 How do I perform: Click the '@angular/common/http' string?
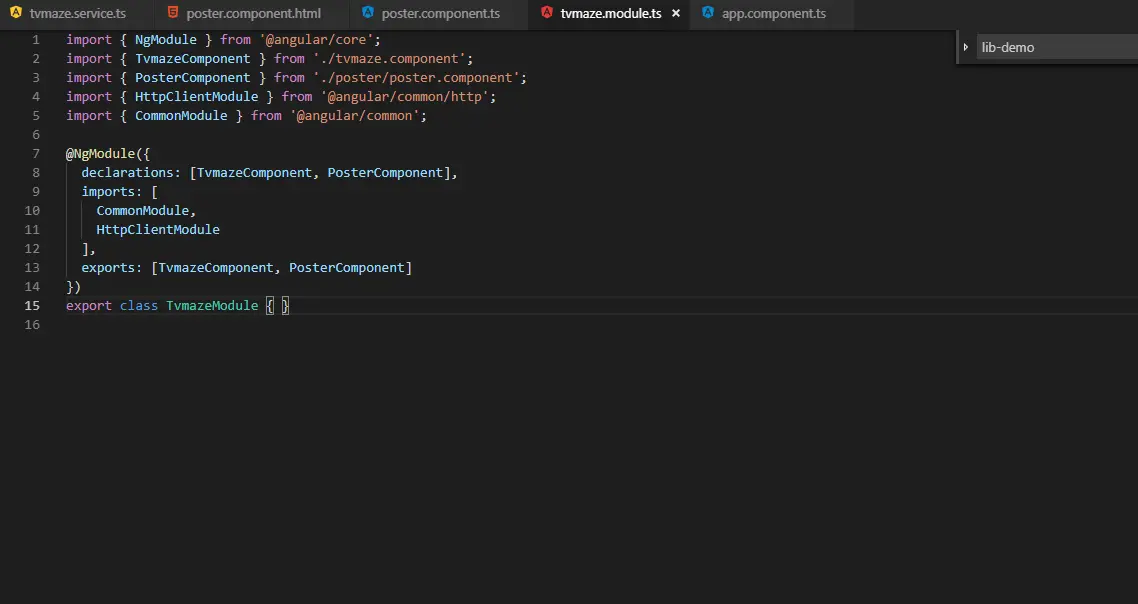click(x=404, y=97)
